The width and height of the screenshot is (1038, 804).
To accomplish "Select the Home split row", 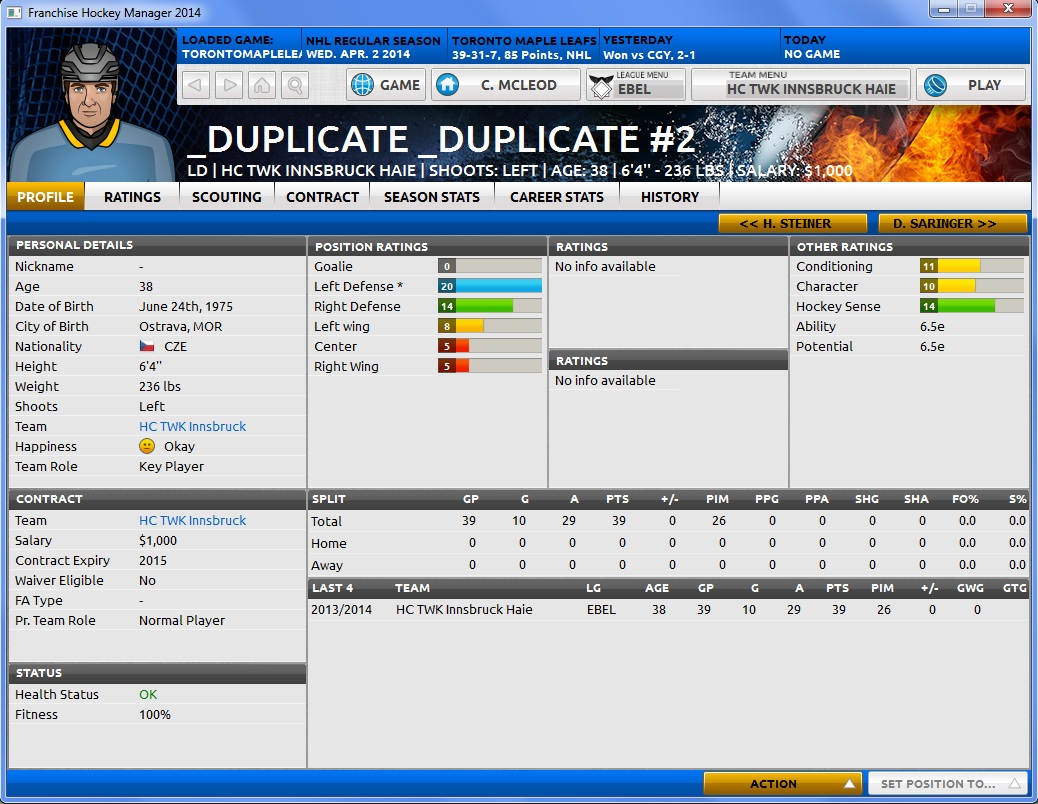I will [x=668, y=543].
